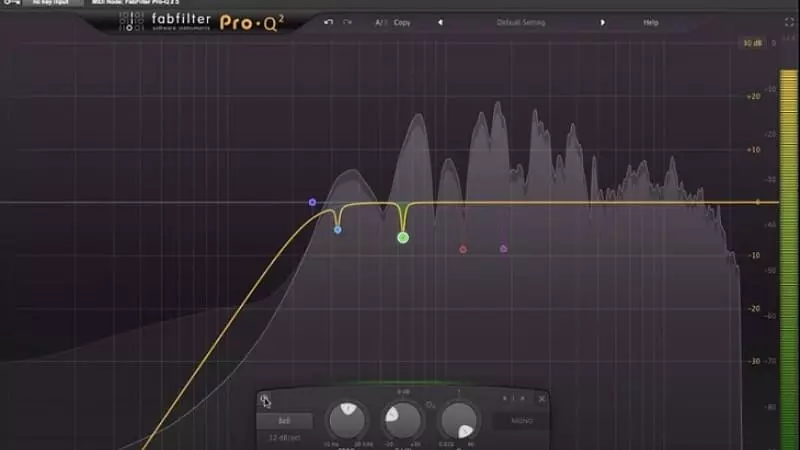
Task: Open the 30 dB display range dropdown
Action: [753, 43]
